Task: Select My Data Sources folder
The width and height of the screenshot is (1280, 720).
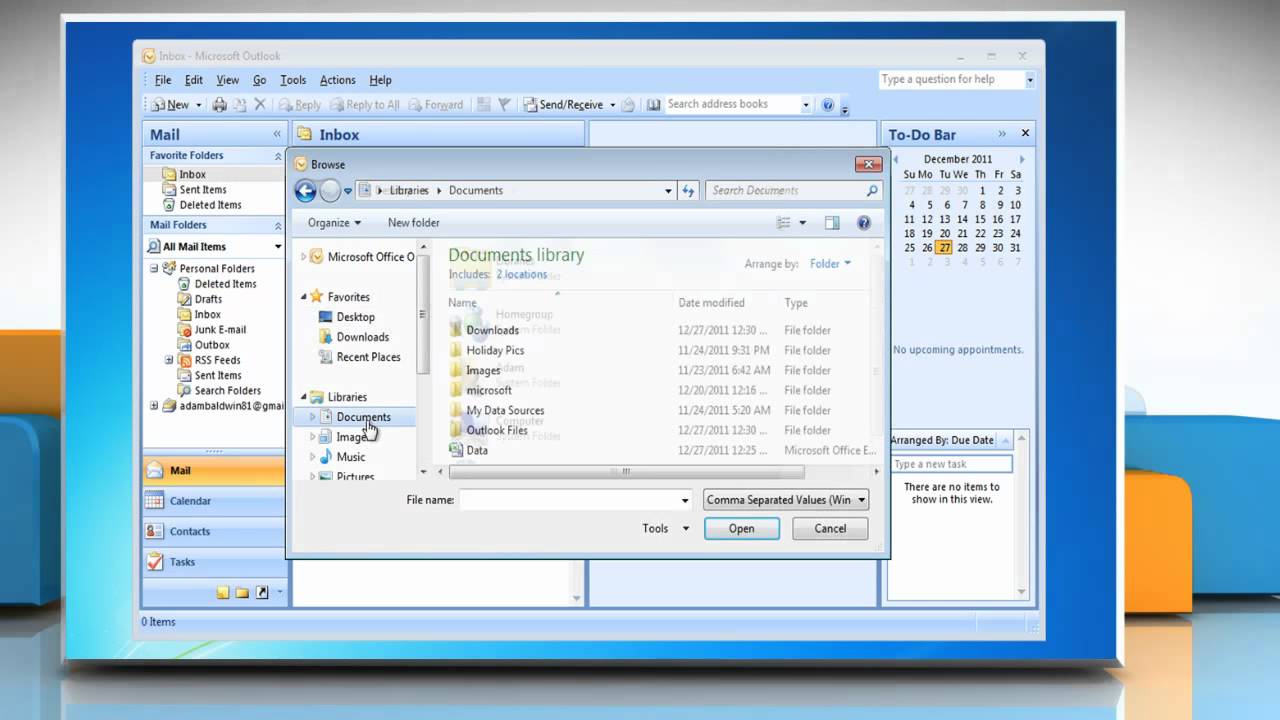Action: coord(505,410)
